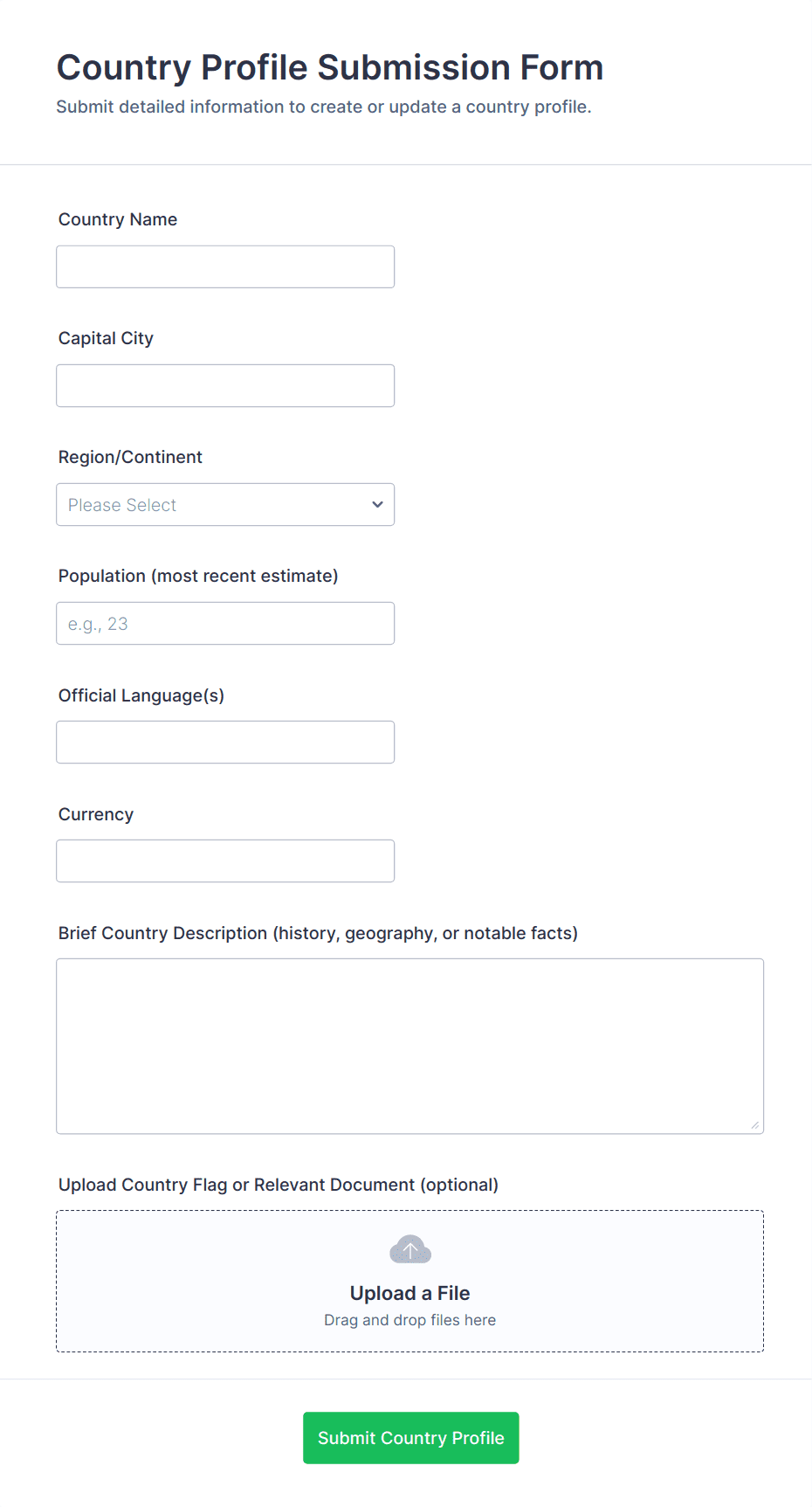Click inside the Country Name field
This screenshot has width=812, height=1507.
(x=224, y=266)
